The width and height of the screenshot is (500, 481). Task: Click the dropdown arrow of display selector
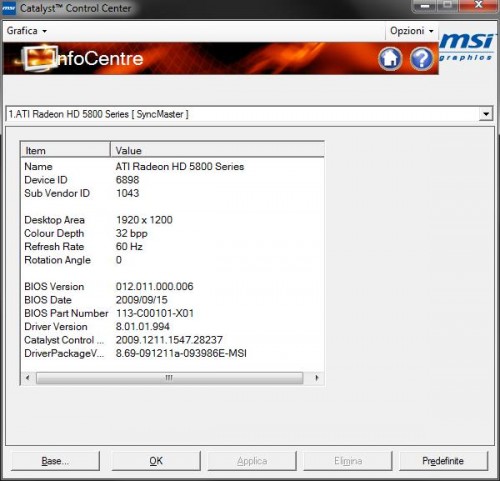tap(486, 114)
